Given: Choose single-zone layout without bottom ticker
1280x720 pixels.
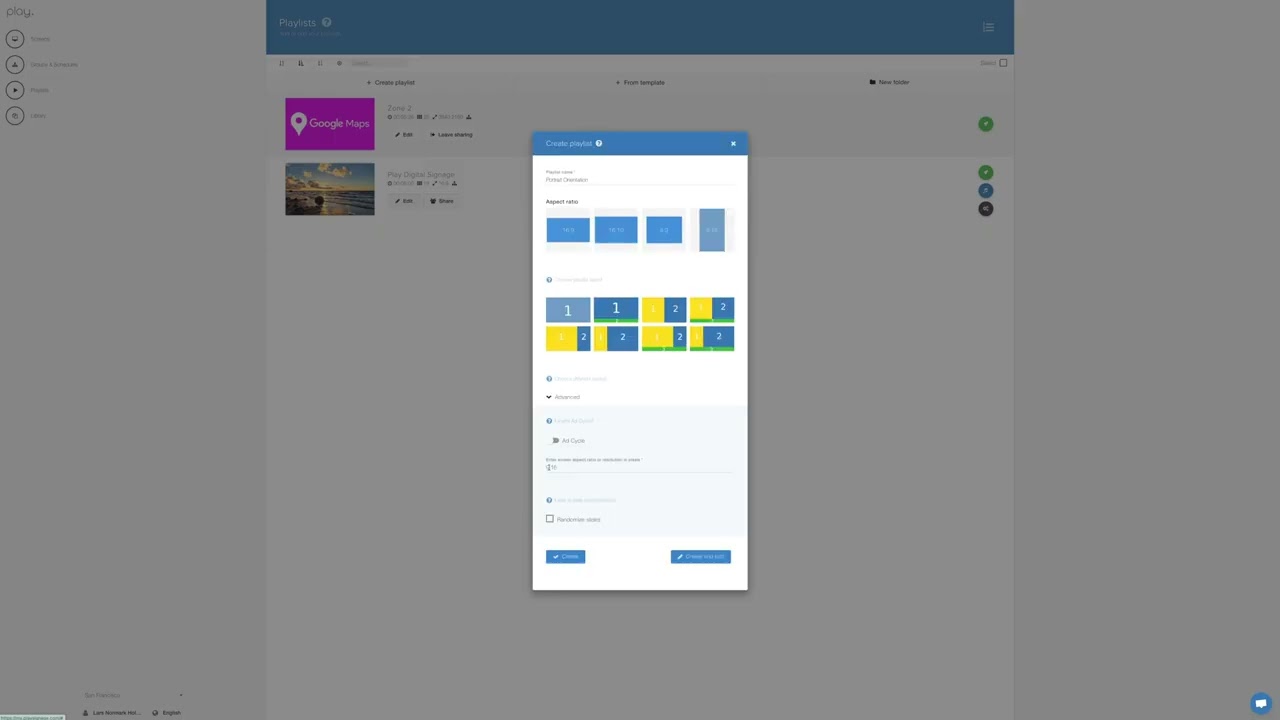Looking at the screenshot, I should click(x=568, y=310).
